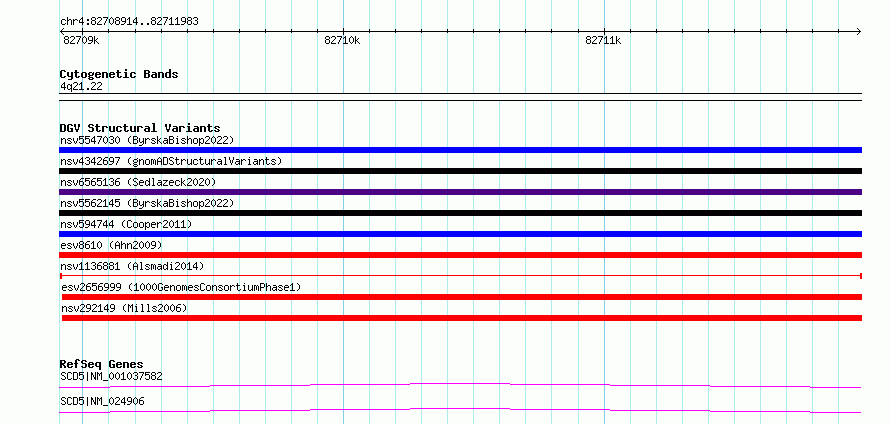Image resolution: width=890 pixels, height=424 pixels.
Task: Click the SCD5|NM_001037582 gene label
Action: [112, 376]
